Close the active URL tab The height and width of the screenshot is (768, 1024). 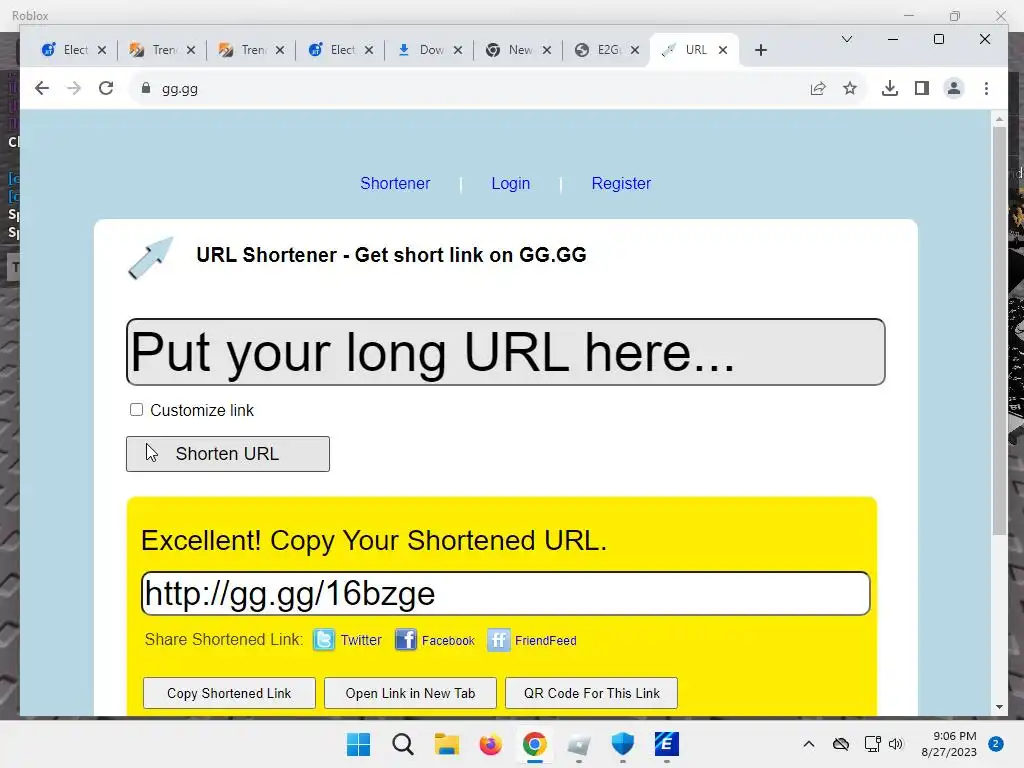(723, 50)
